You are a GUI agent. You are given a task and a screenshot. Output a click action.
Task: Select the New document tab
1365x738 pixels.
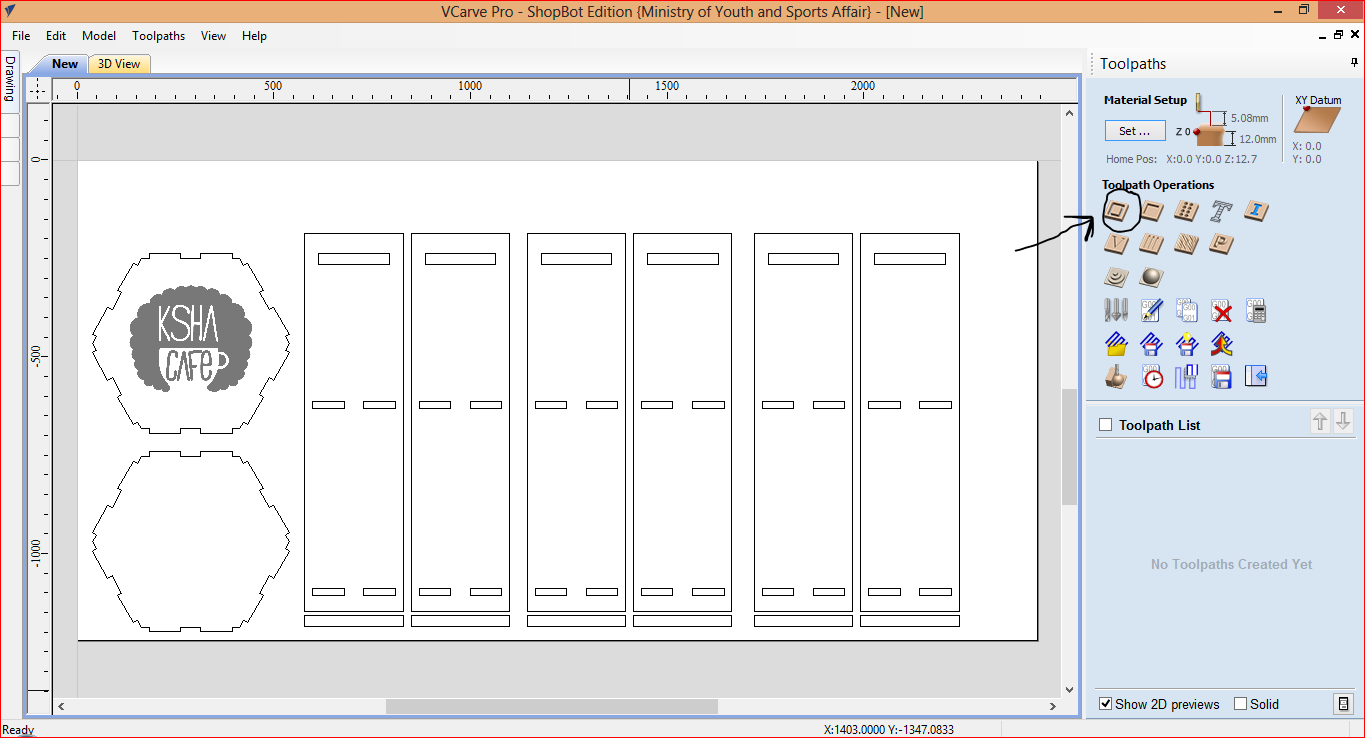tap(65, 64)
